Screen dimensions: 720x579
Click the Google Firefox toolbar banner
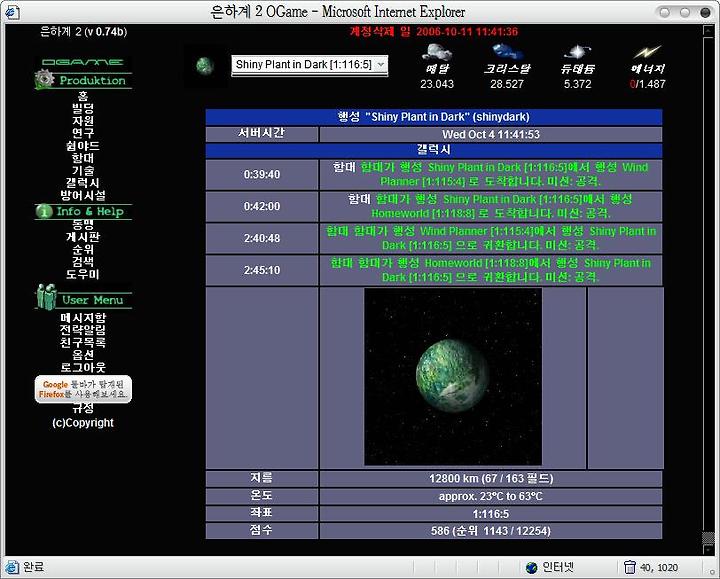pos(83,389)
